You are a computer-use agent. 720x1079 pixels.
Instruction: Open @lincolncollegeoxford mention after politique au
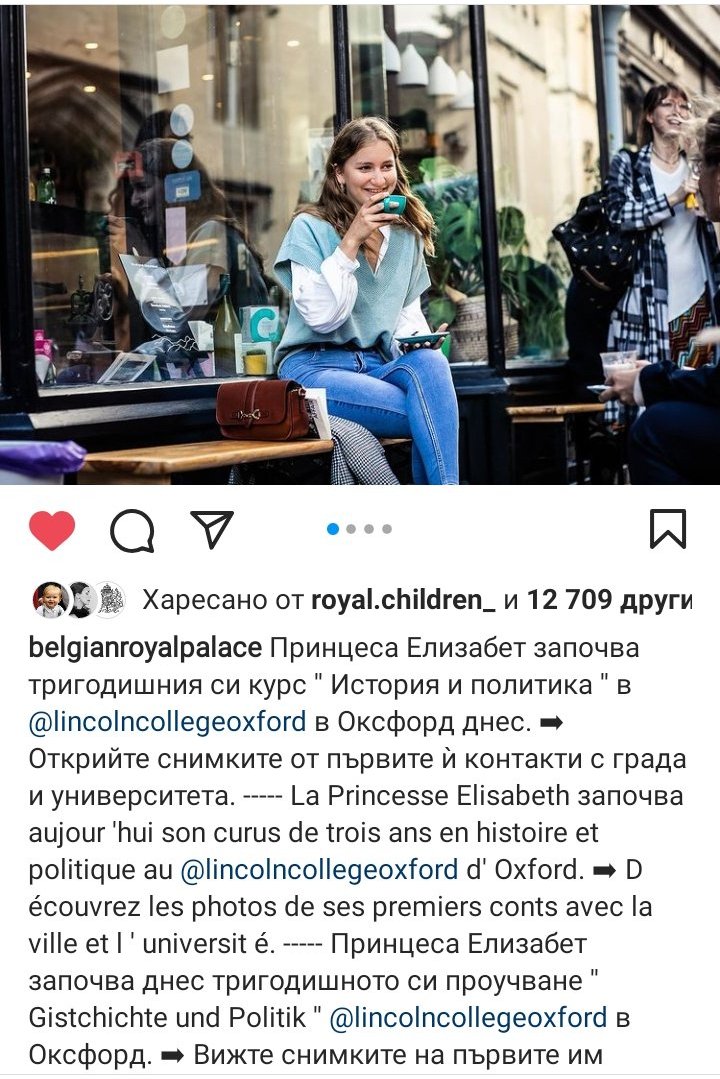(319, 870)
